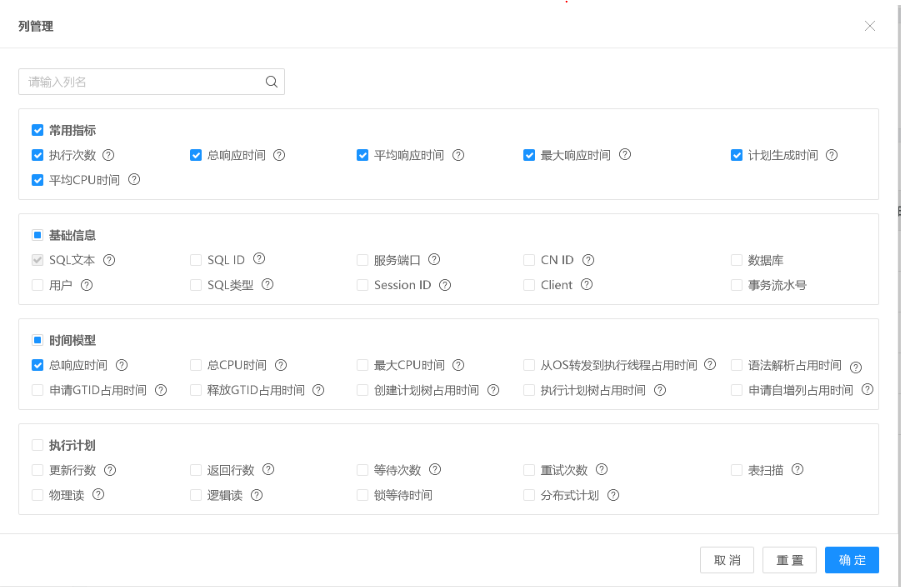Click the 确定 confirm button
Image resolution: width=901 pixels, height=587 pixels.
[x=851, y=559]
